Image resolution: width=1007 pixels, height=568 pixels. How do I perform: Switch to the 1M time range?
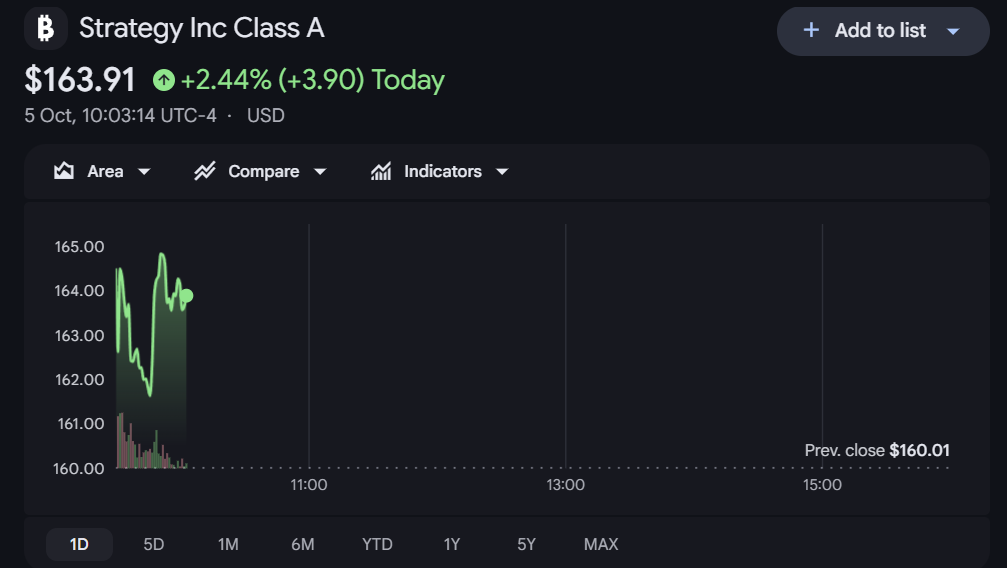228,544
